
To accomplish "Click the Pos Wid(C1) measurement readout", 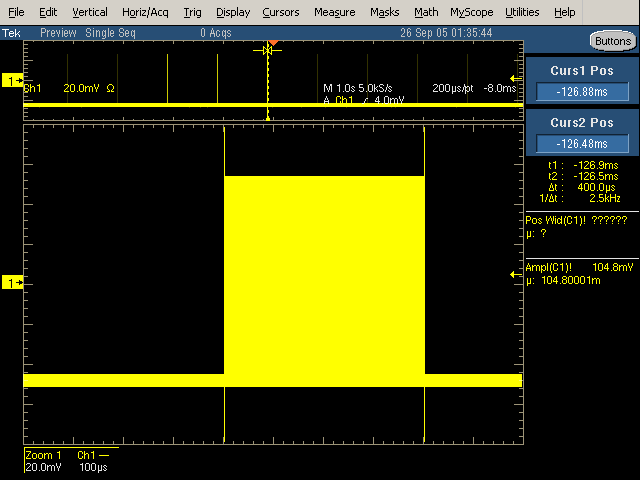I will point(580,225).
